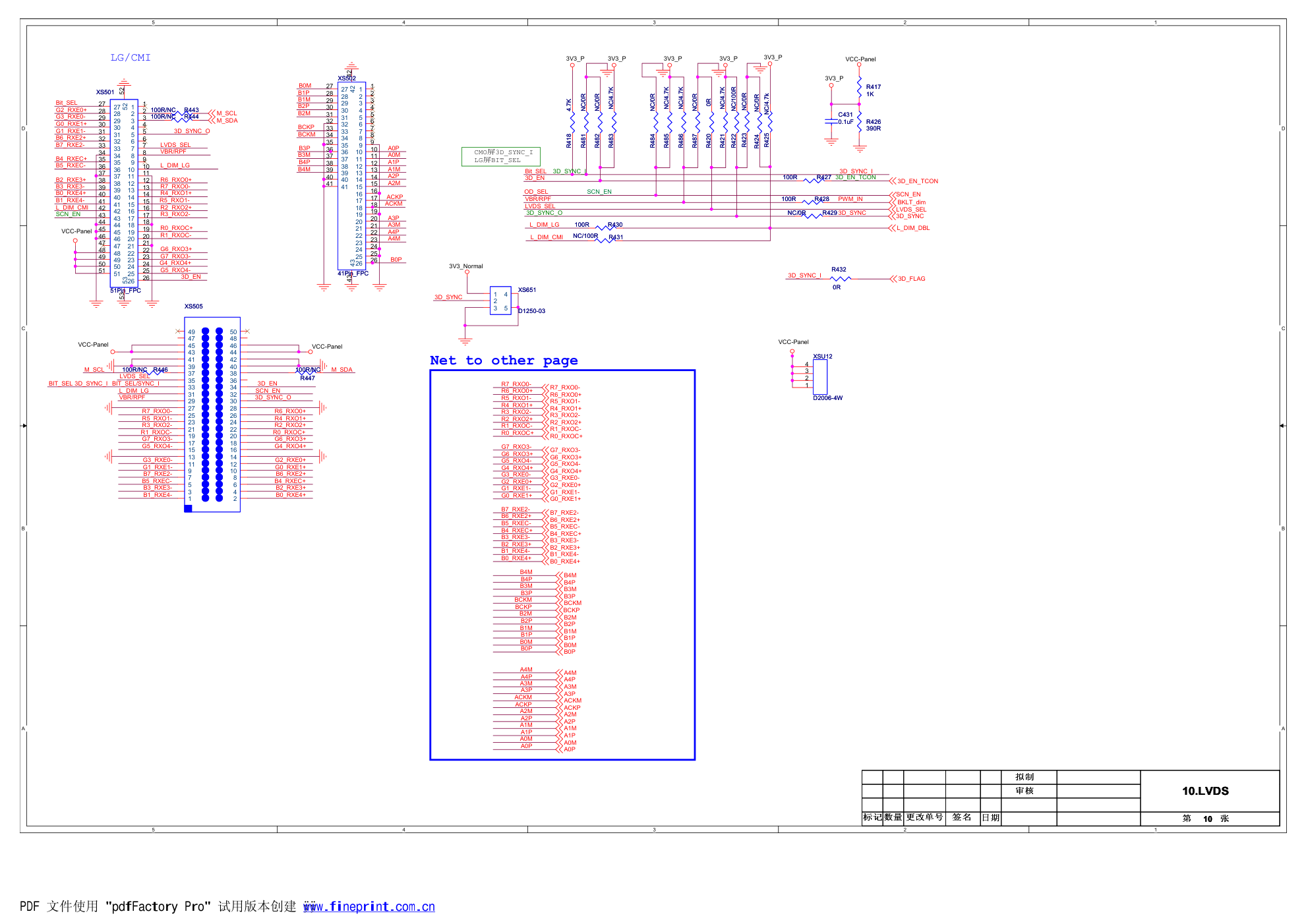Viewport: 1308px width, 924px height.
Task: Open the www.fineprint.com.cn link
Action: click(369, 907)
